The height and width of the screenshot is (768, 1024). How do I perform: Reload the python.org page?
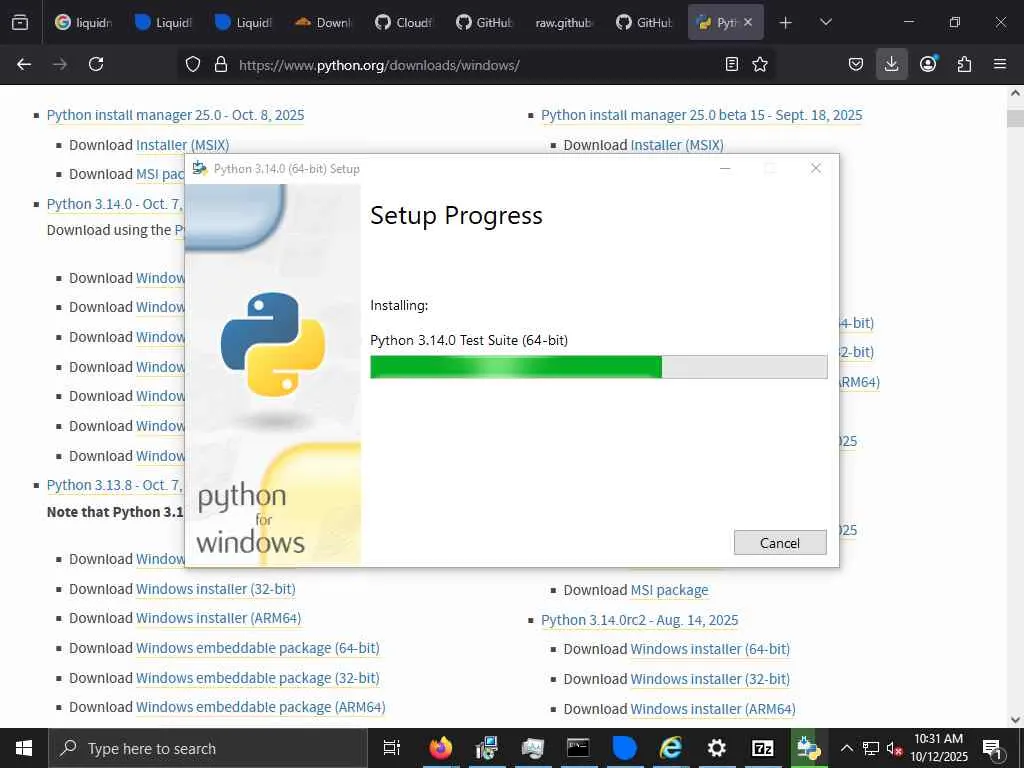(x=96, y=64)
